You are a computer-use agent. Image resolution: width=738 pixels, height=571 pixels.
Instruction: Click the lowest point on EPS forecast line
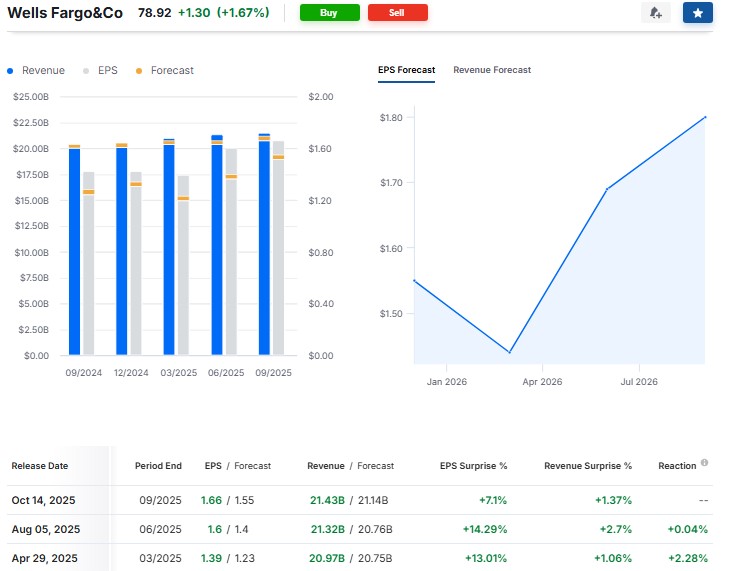pyautogui.click(x=510, y=352)
